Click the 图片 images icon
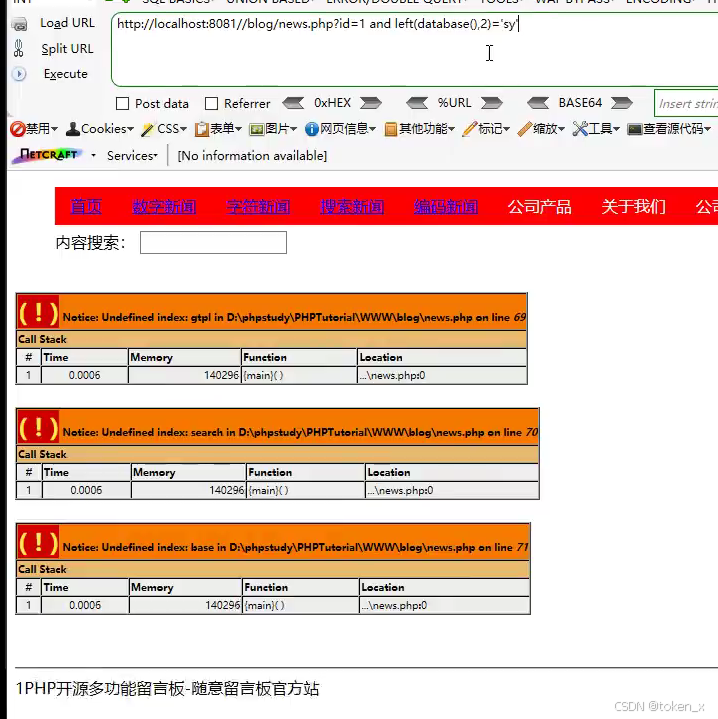 256,130
